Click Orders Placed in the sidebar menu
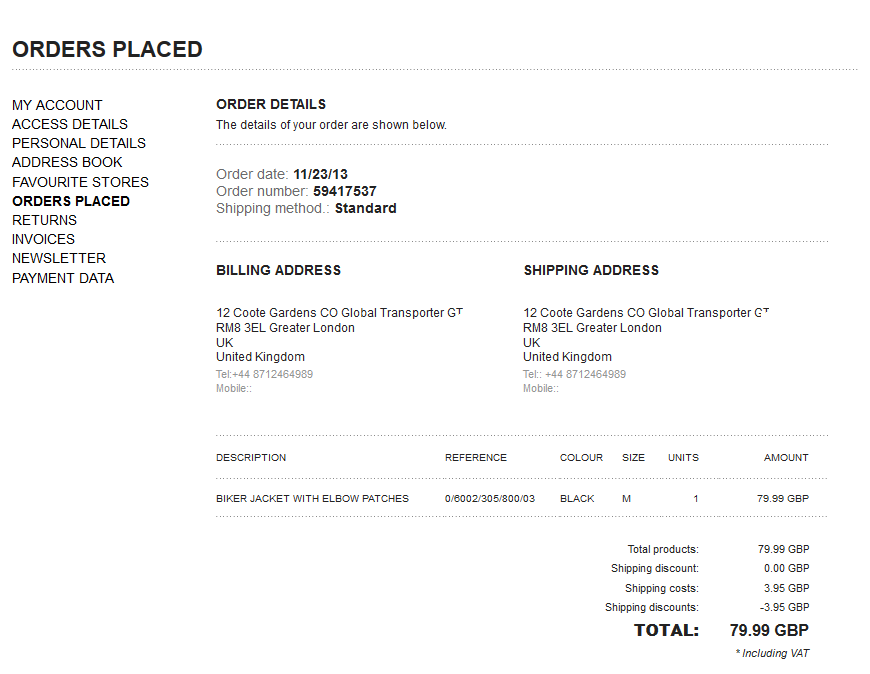Image resolution: width=870 pixels, height=674 pixels. [x=71, y=201]
